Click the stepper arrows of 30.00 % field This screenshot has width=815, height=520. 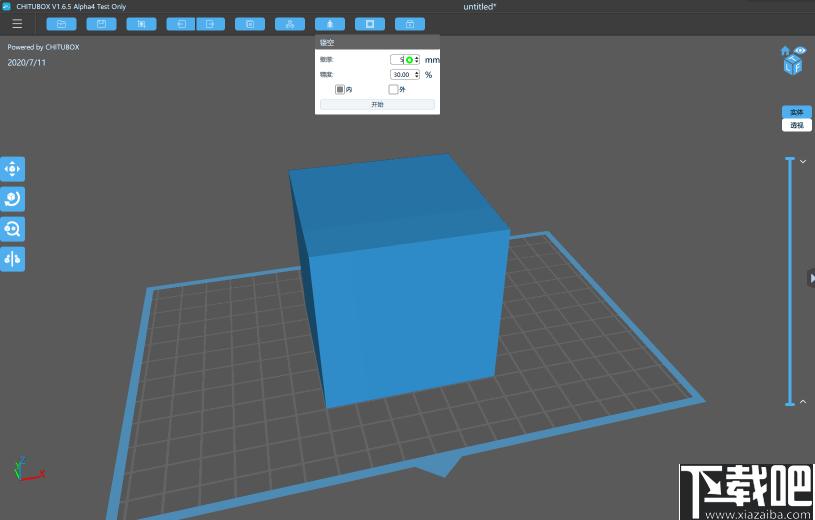(417, 75)
